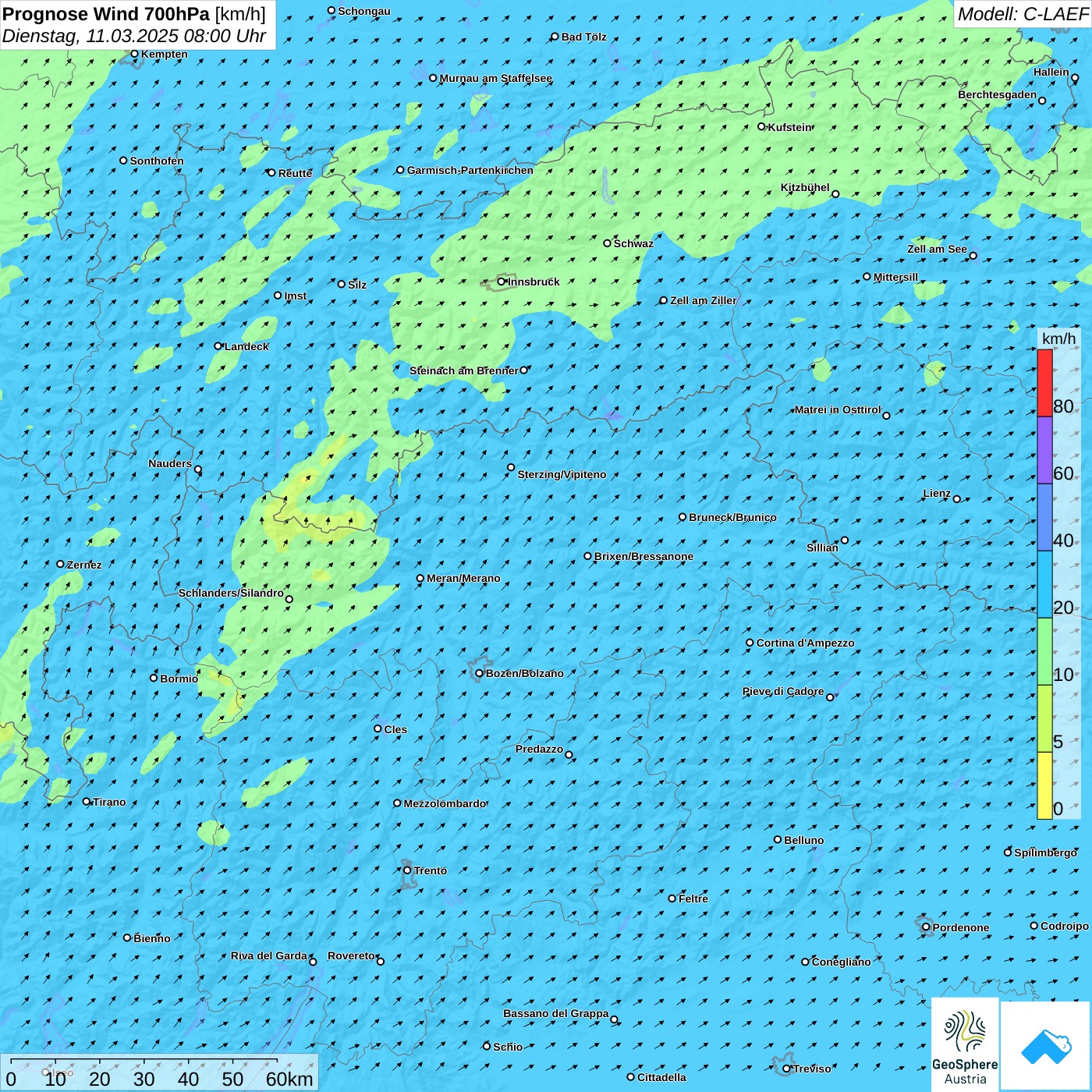The height and width of the screenshot is (1092, 1092).
Task: Click the 'Zell am Ziller' label
Action: 703,300
